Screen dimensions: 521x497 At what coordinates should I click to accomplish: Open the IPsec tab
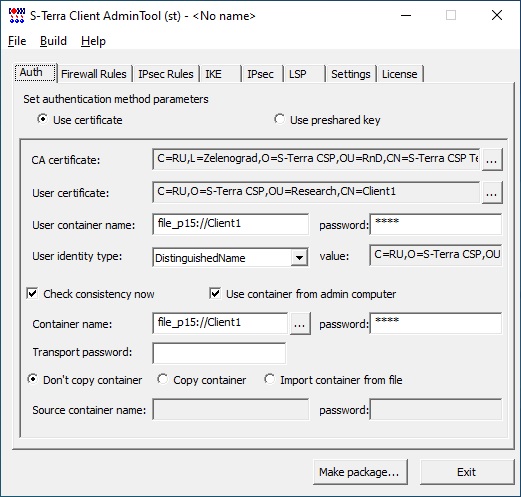click(x=262, y=74)
